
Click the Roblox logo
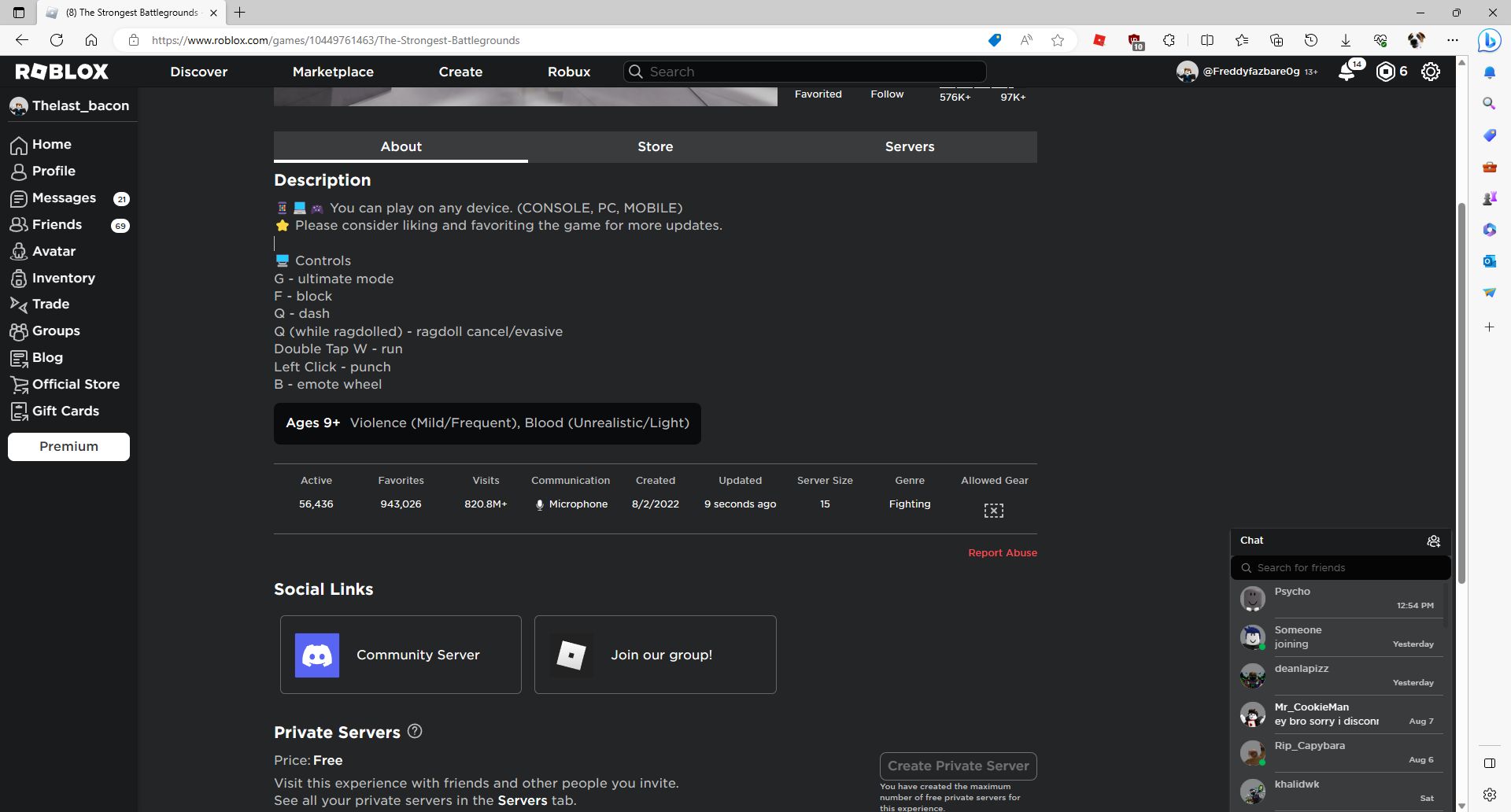pos(61,72)
